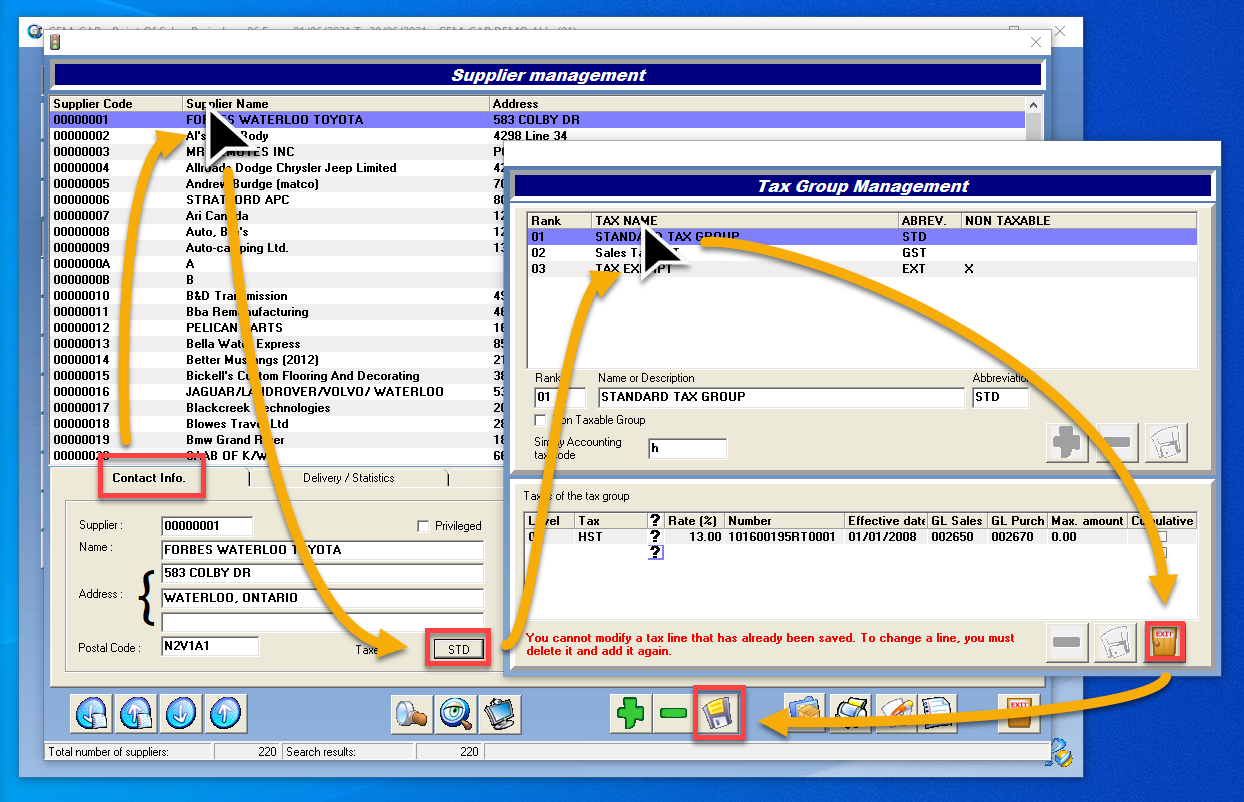
Task: Open the magnifying eye search icon
Action: coord(456,713)
